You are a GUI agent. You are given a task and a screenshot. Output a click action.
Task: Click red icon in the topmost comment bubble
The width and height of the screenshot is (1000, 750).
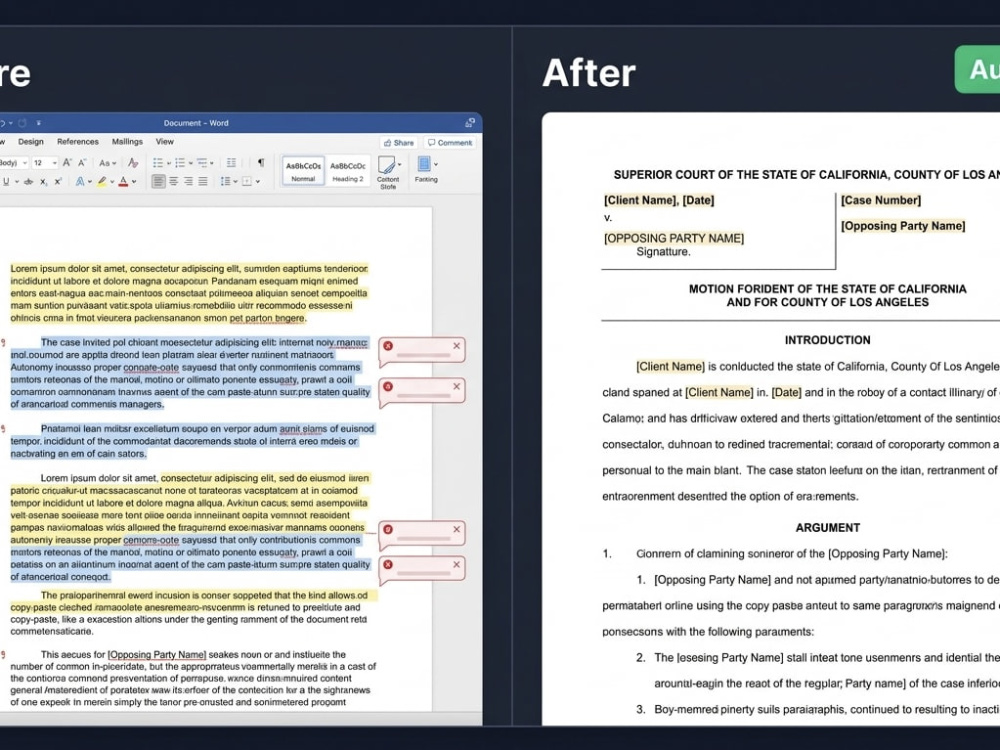[x=388, y=346]
